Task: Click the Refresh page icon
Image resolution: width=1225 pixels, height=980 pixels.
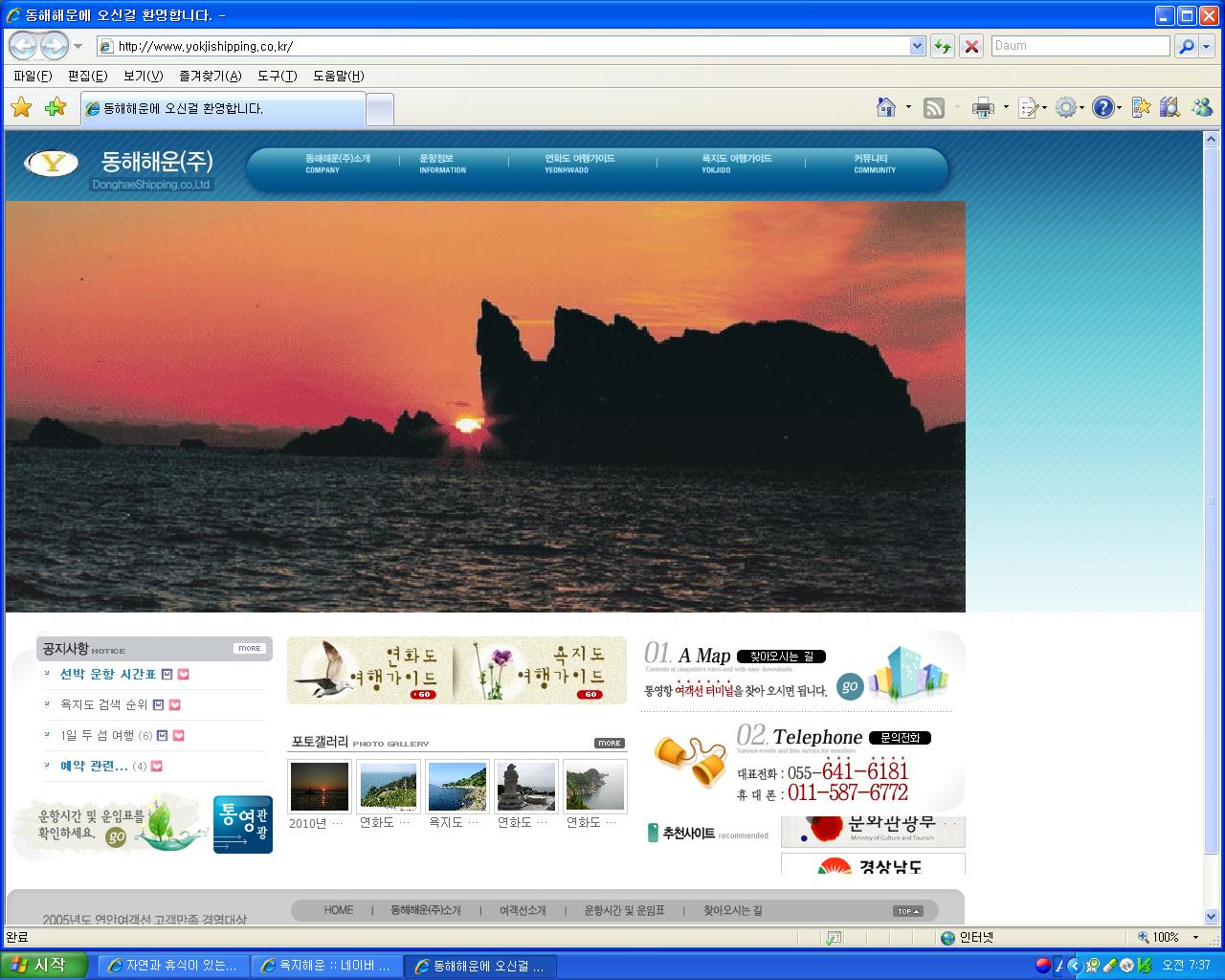Action: (943, 46)
